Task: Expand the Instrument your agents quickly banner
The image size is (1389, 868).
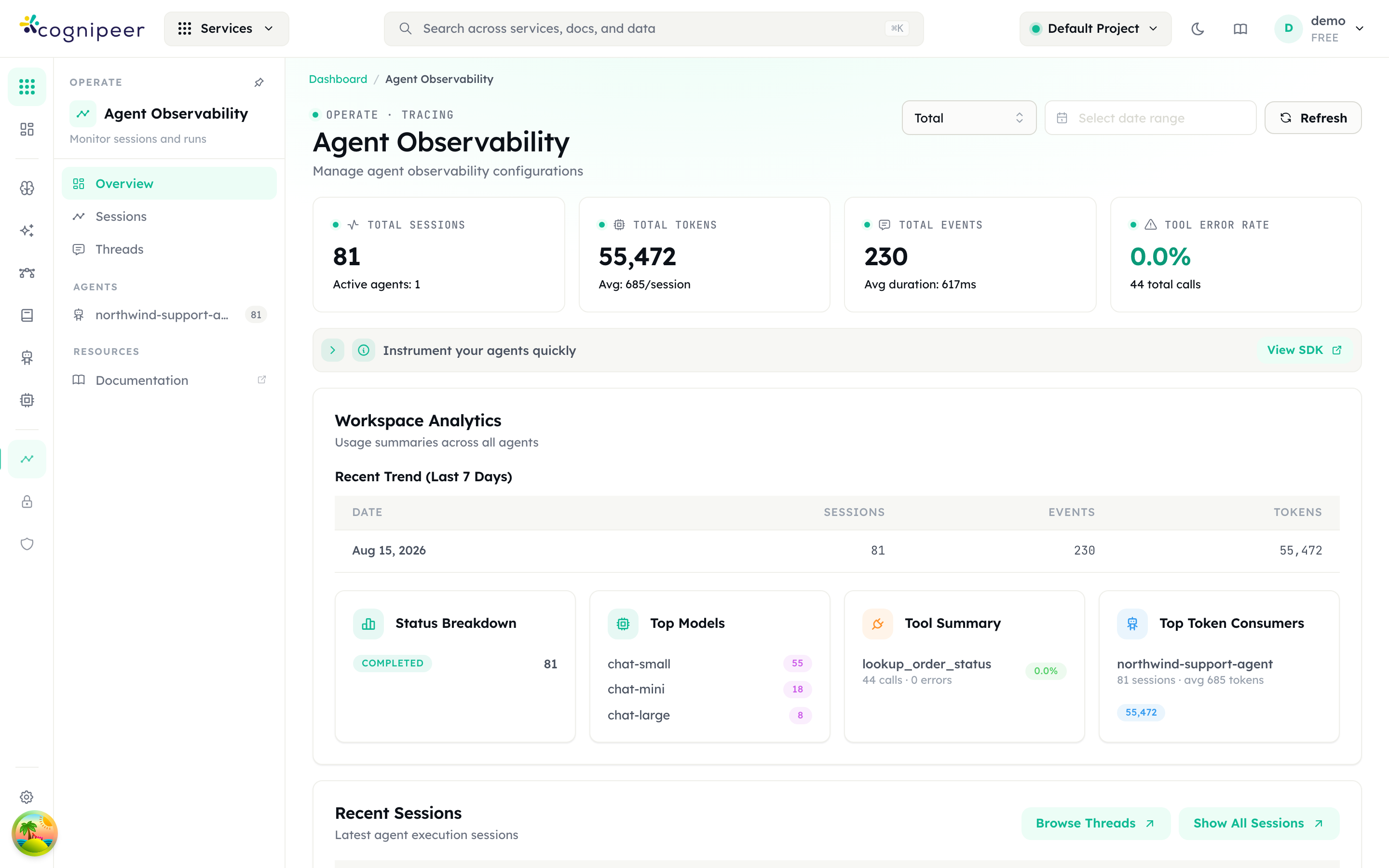Action: pos(332,350)
